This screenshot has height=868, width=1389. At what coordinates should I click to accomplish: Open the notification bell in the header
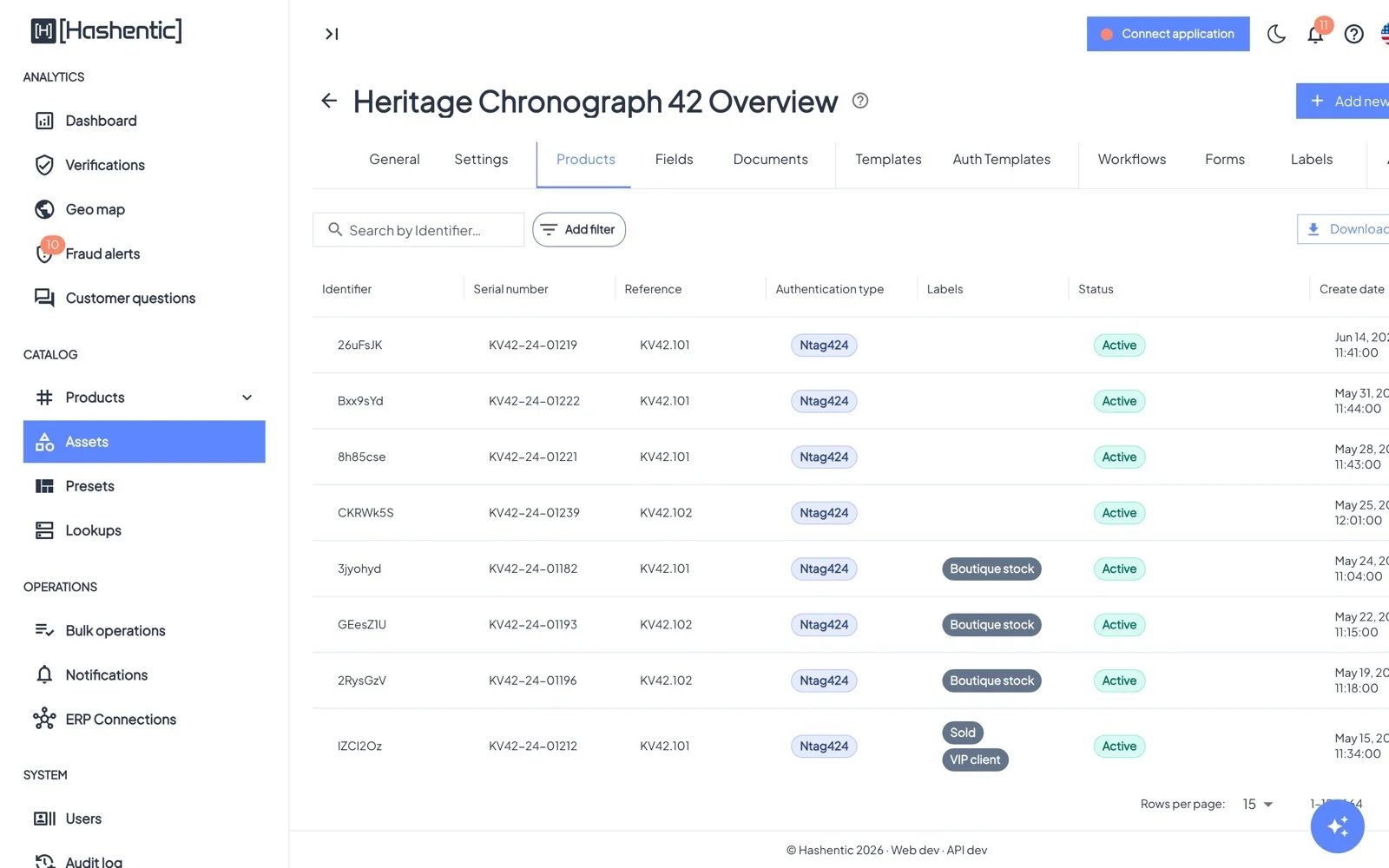[x=1315, y=35]
